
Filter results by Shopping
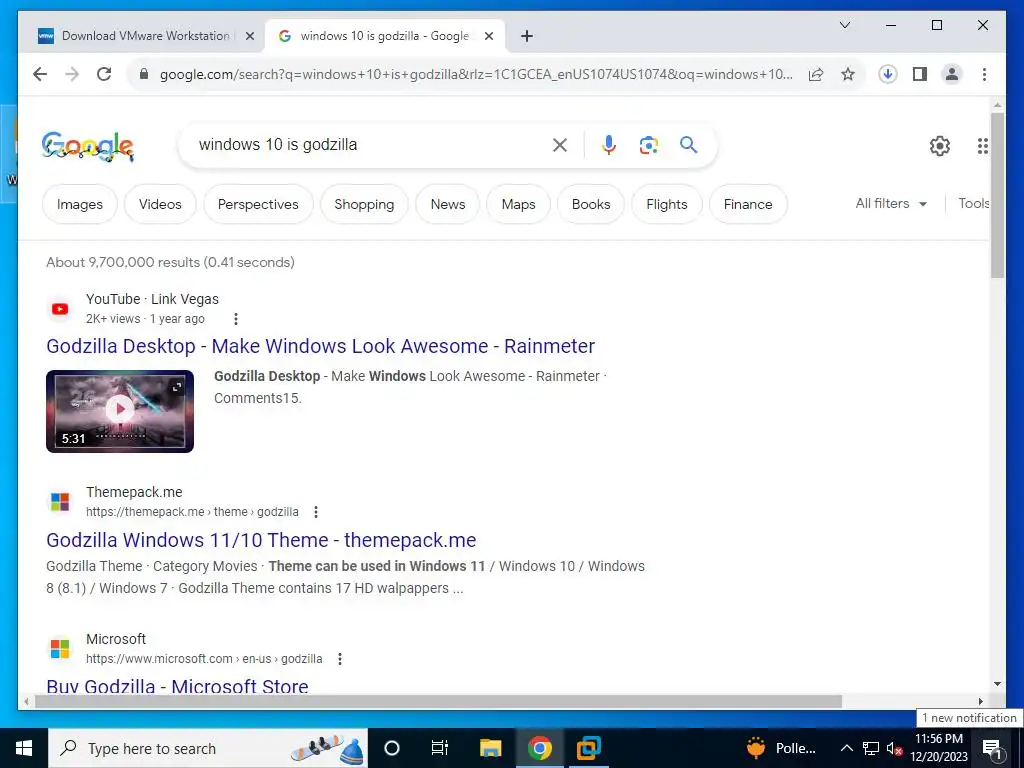pyautogui.click(x=364, y=204)
